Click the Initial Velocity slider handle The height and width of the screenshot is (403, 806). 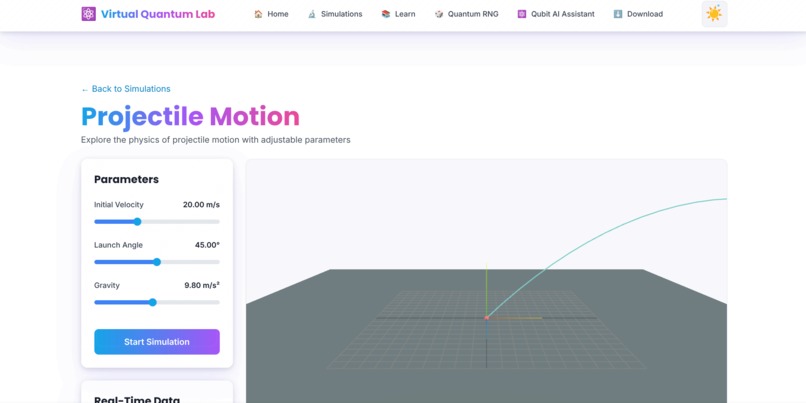click(x=137, y=222)
